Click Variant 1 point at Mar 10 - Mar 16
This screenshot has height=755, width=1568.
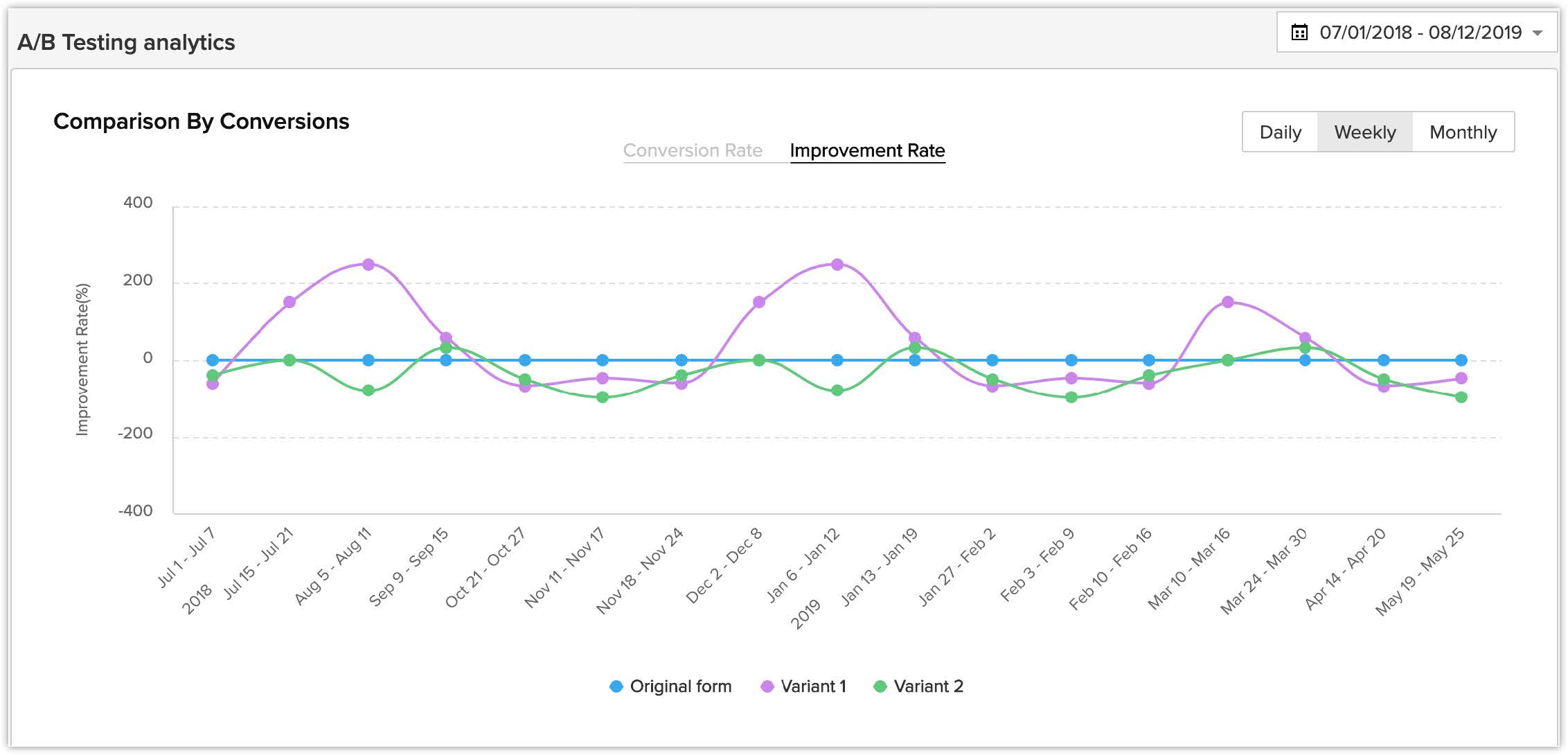(1228, 302)
